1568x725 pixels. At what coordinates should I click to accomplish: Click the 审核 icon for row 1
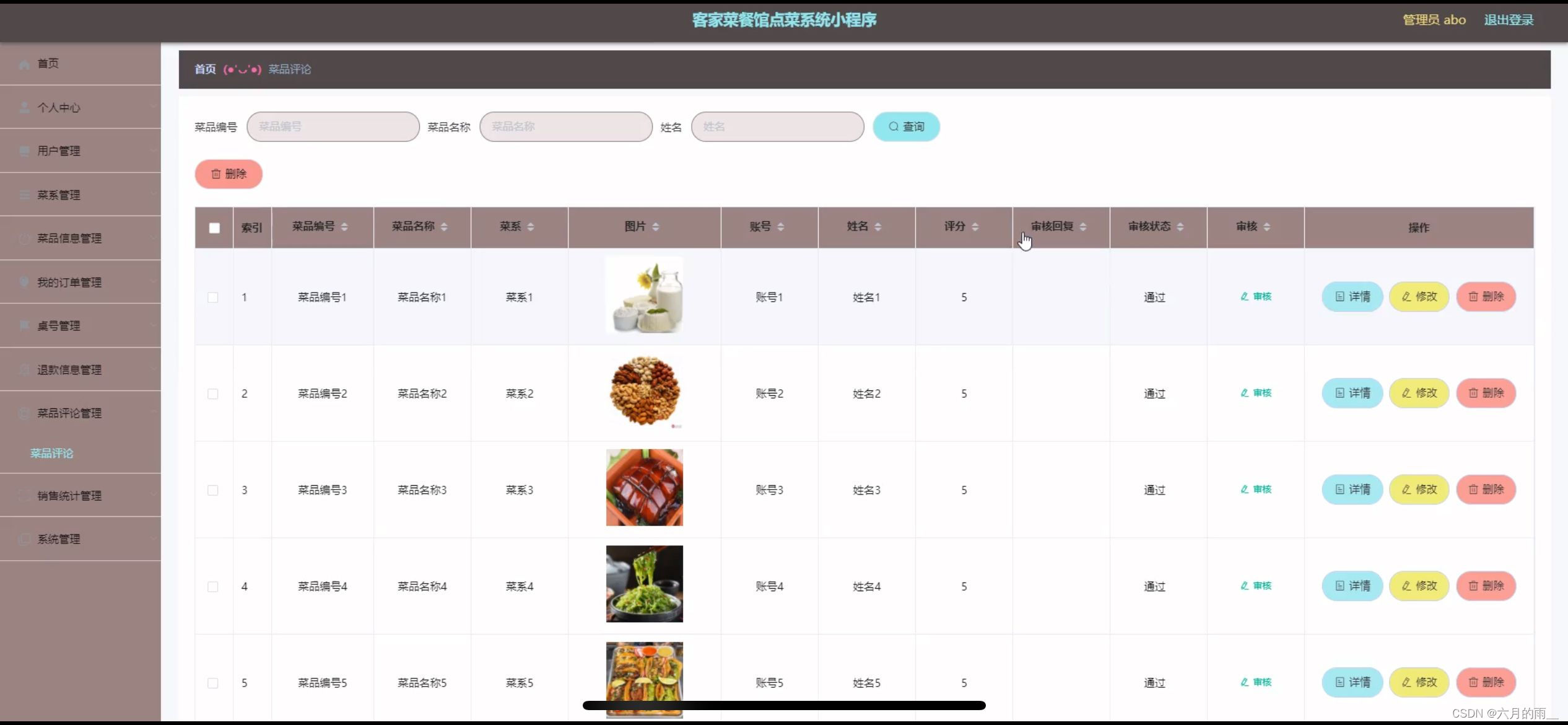[x=1256, y=296]
